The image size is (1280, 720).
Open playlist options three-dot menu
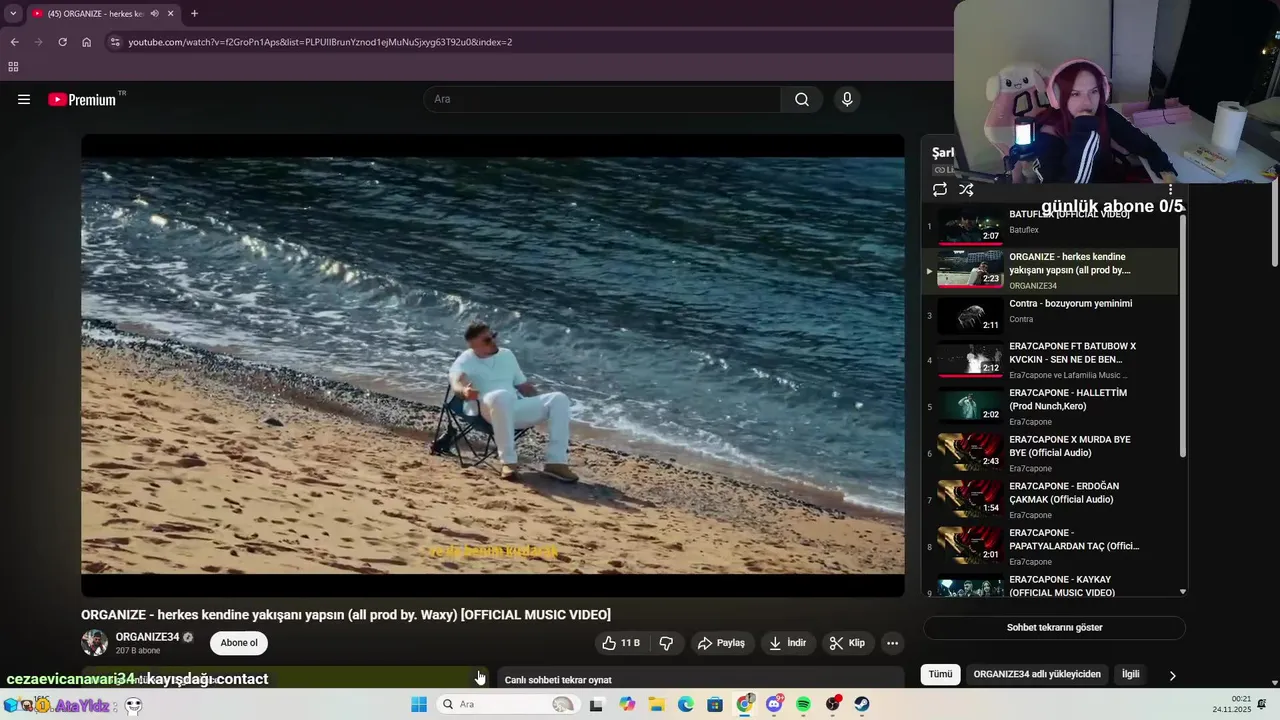[x=1170, y=189]
